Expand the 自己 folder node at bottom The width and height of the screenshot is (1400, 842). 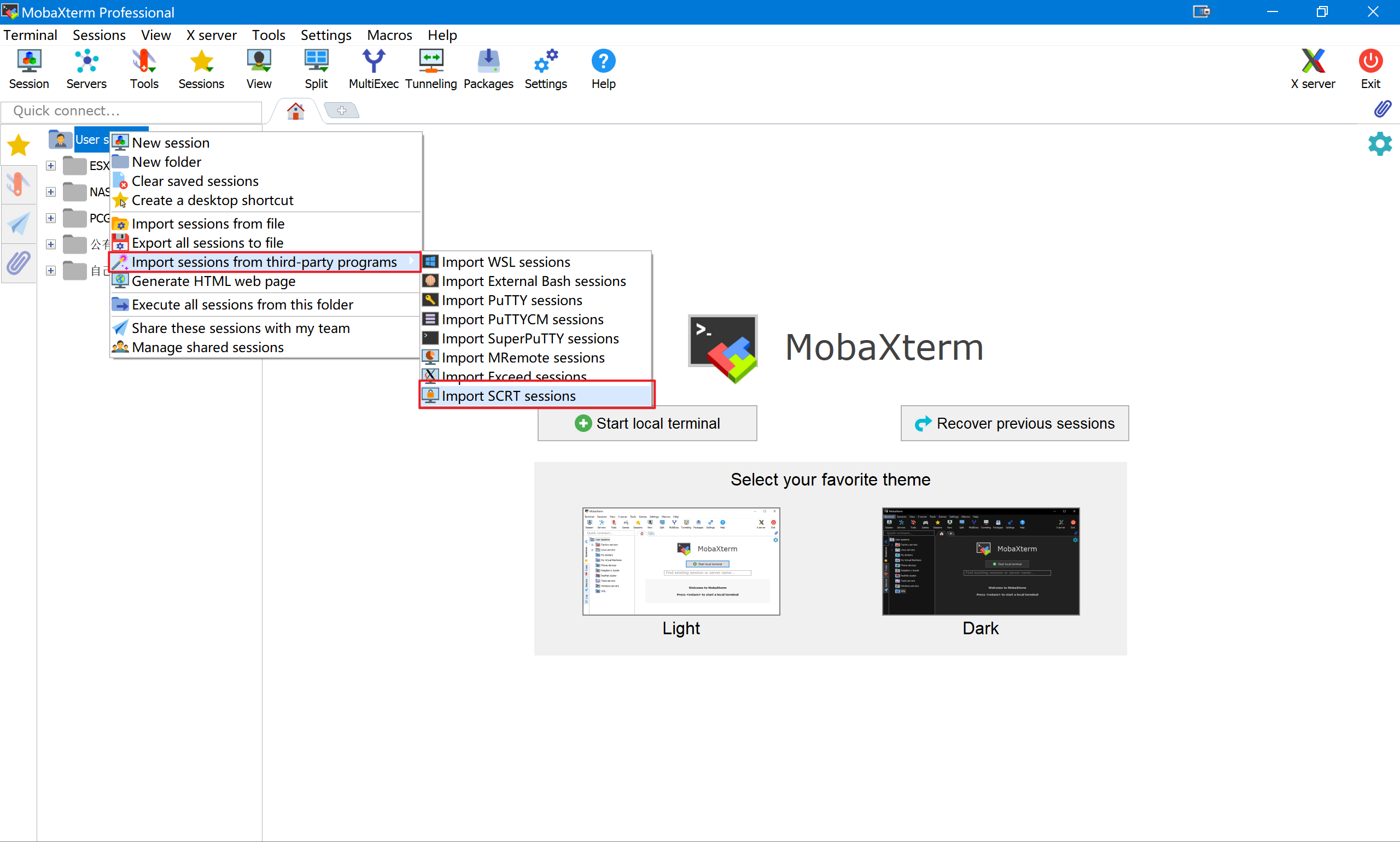tap(51, 270)
